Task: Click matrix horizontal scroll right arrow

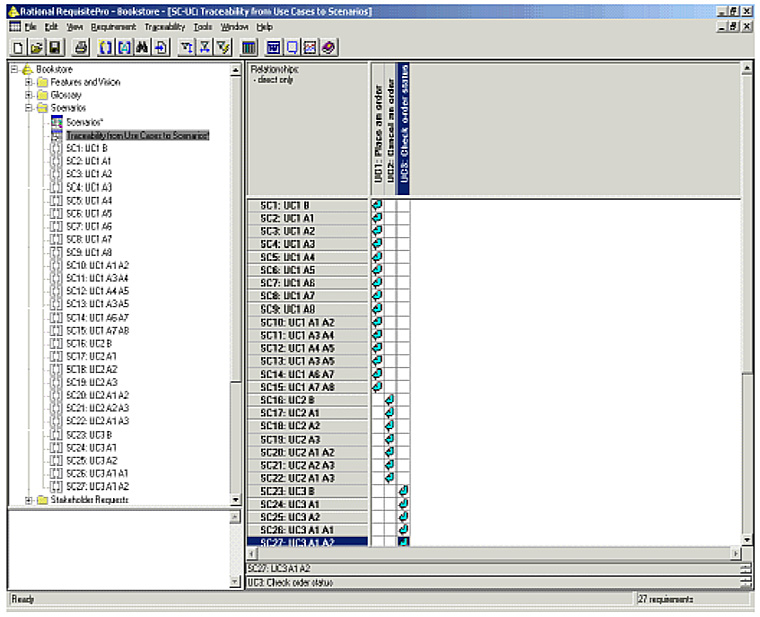Action: [736, 553]
